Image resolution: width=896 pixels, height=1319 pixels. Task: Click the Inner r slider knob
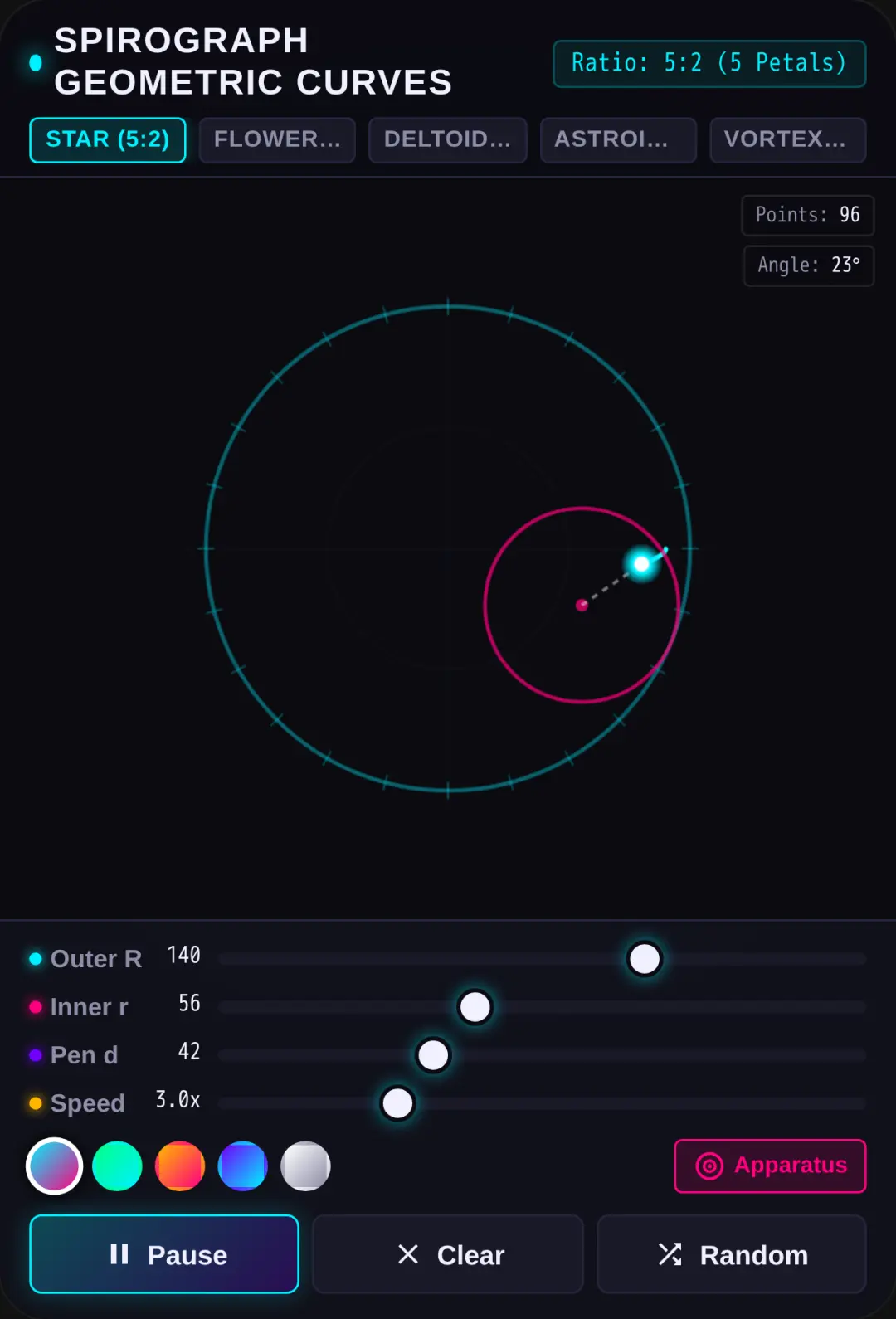click(475, 1007)
